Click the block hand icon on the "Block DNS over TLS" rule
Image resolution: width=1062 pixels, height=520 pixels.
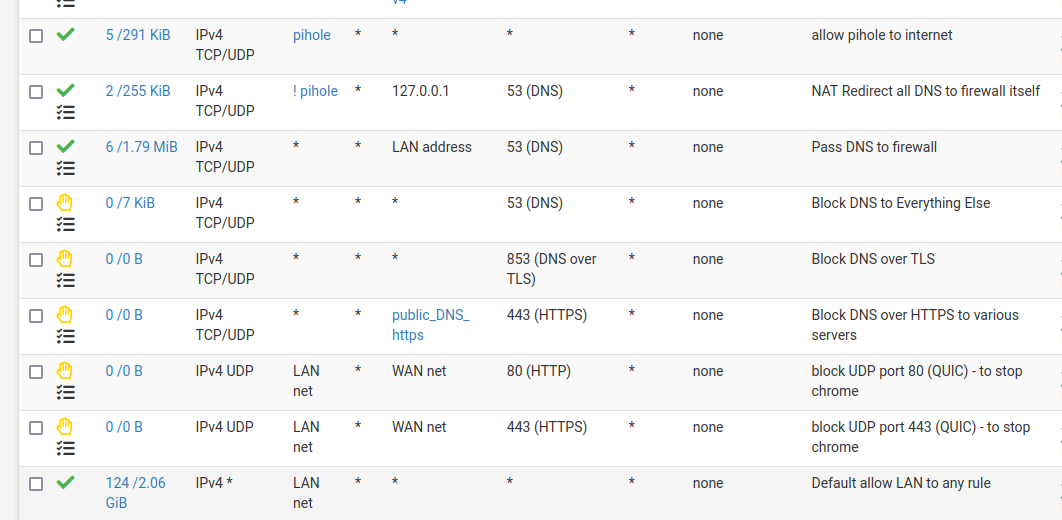(x=66, y=259)
